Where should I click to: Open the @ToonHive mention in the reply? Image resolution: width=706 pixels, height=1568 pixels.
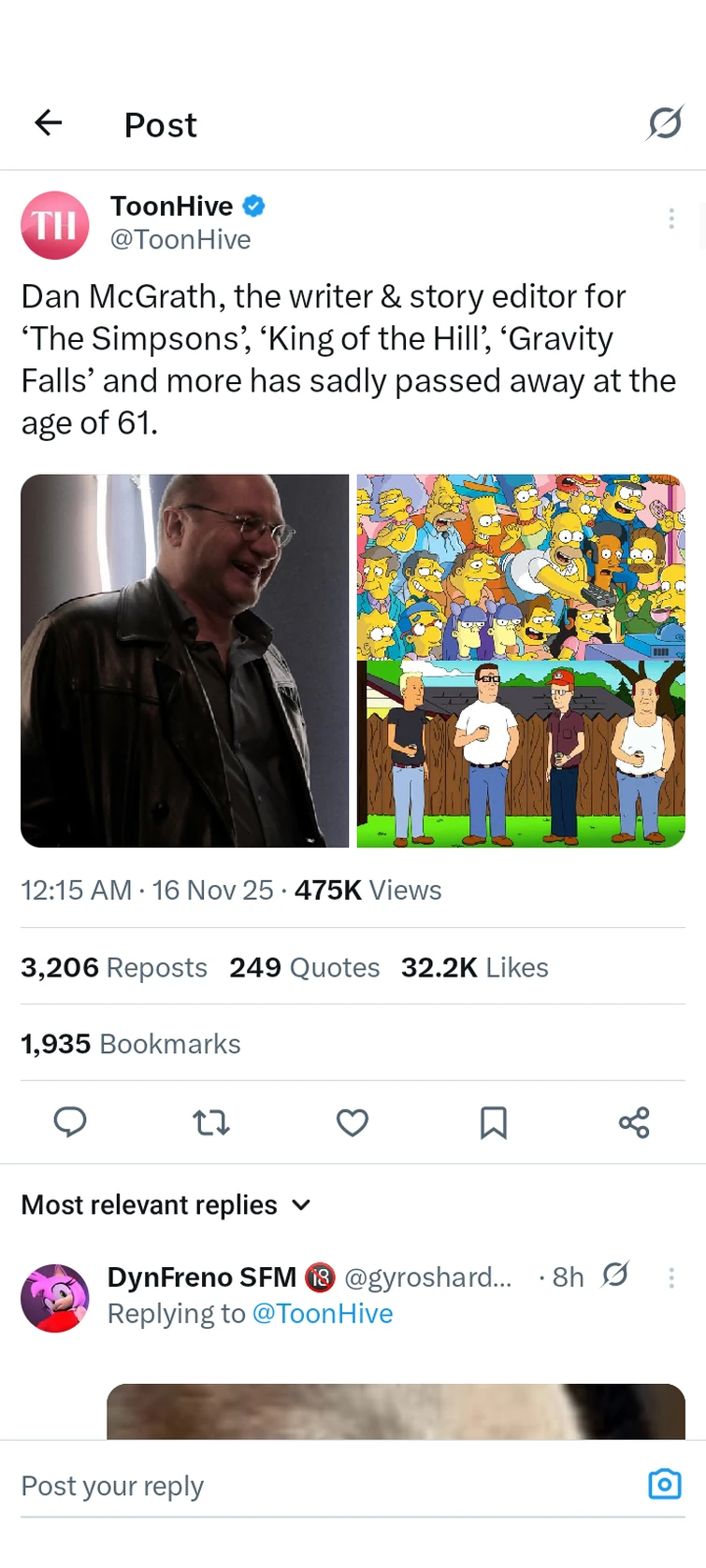(323, 1313)
